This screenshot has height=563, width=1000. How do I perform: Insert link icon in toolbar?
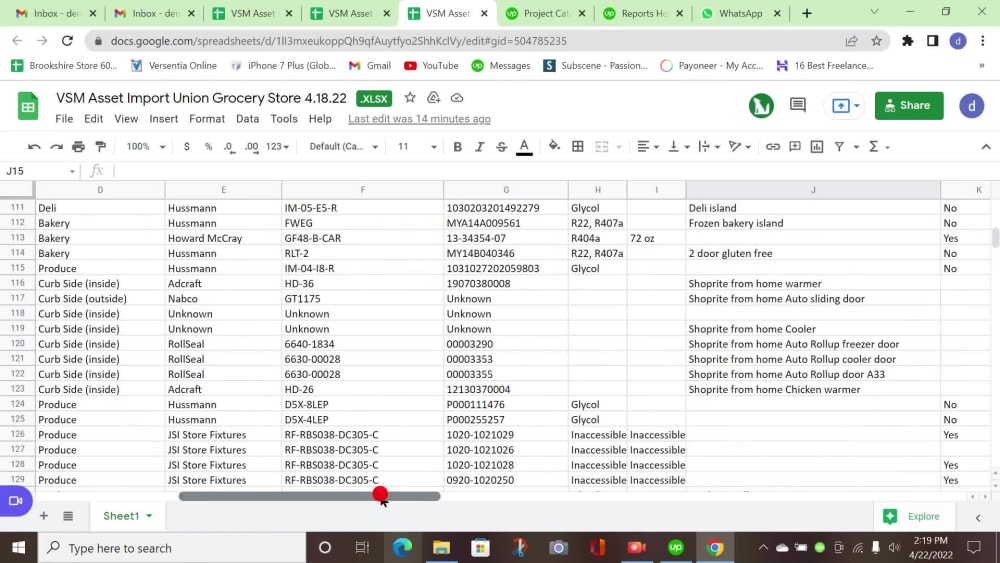772,147
